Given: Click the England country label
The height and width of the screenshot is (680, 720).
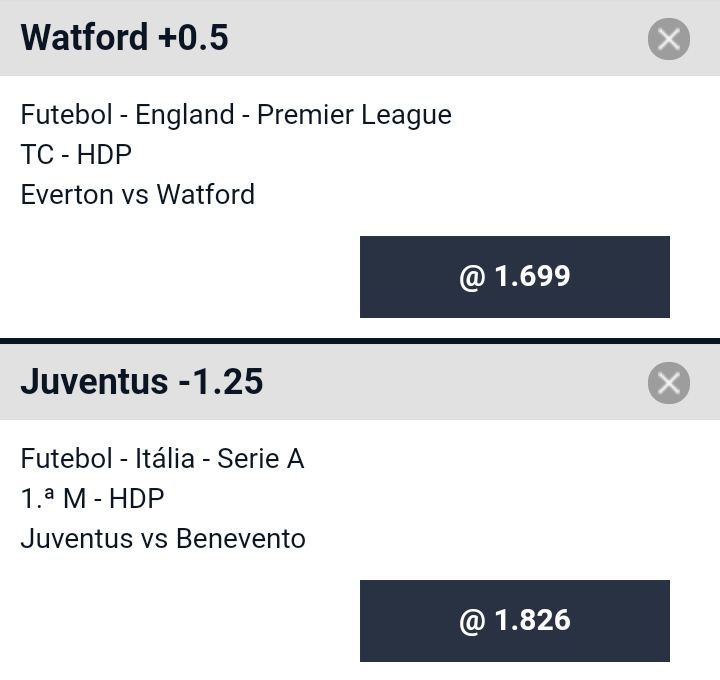Looking at the screenshot, I should [185, 115].
